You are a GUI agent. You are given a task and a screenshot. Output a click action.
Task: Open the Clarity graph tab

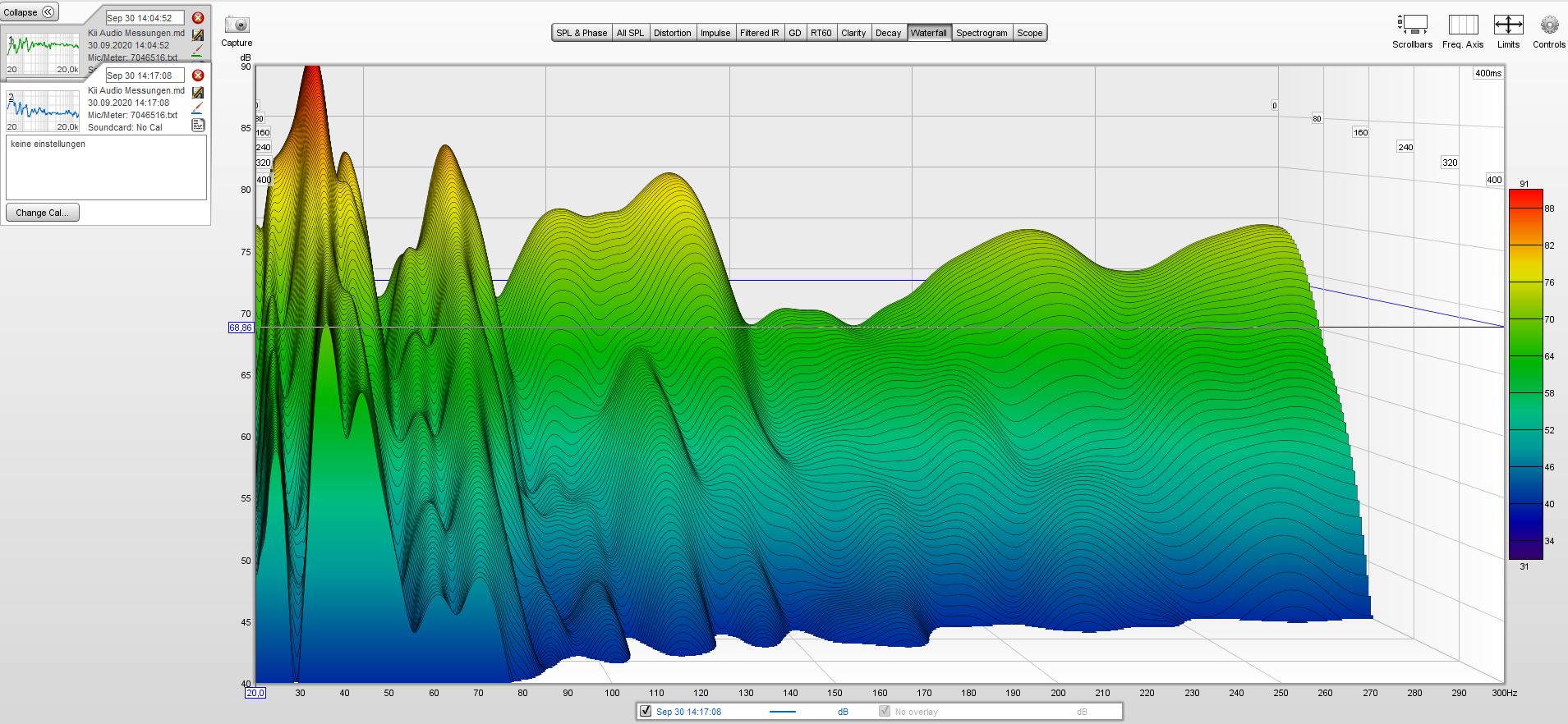coord(853,33)
